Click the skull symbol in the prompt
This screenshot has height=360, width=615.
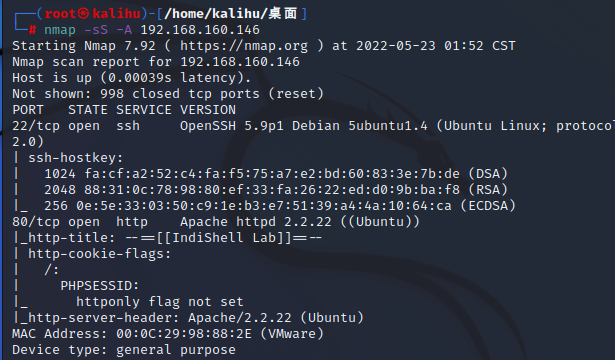point(83,14)
